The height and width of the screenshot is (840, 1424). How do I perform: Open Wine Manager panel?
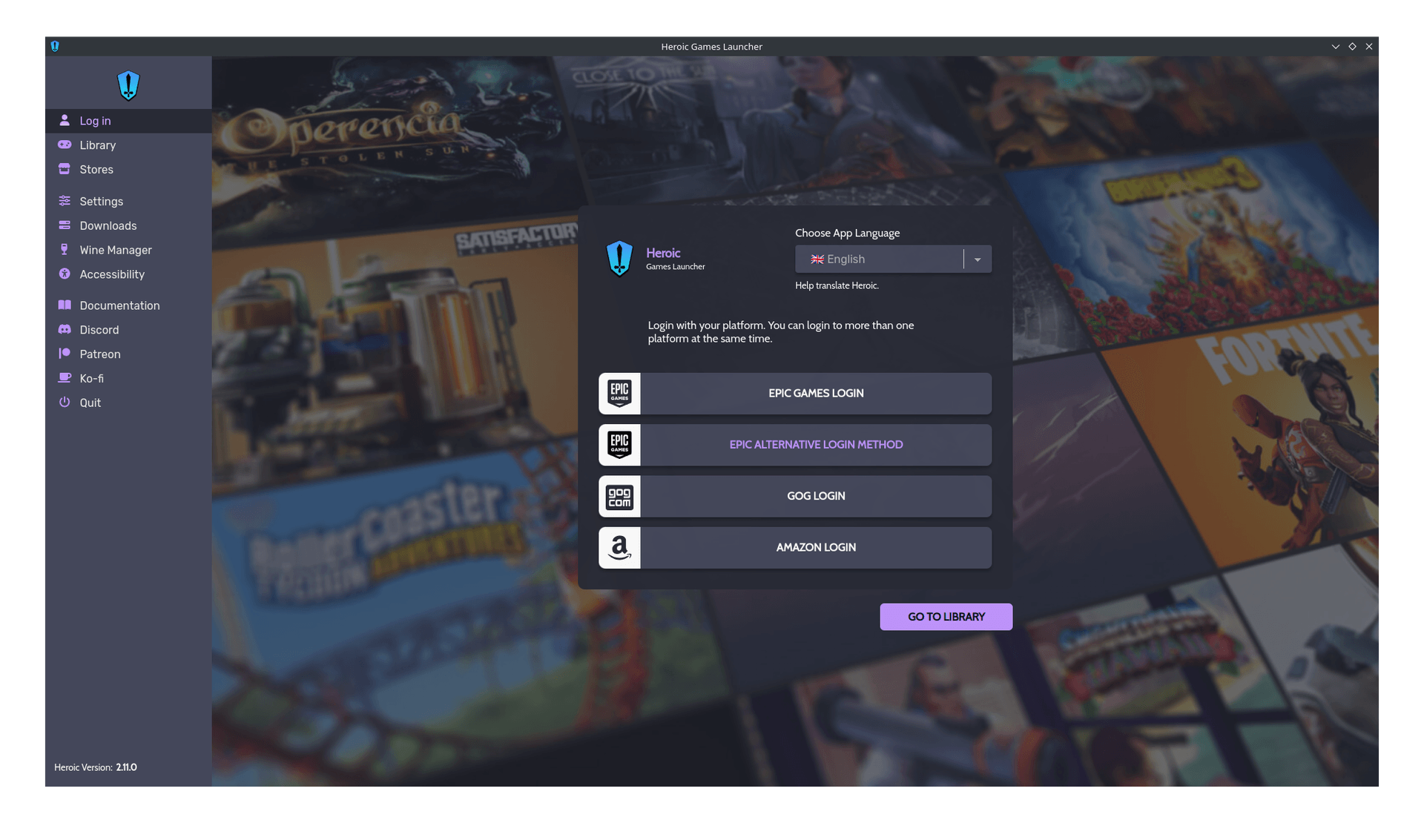(115, 249)
